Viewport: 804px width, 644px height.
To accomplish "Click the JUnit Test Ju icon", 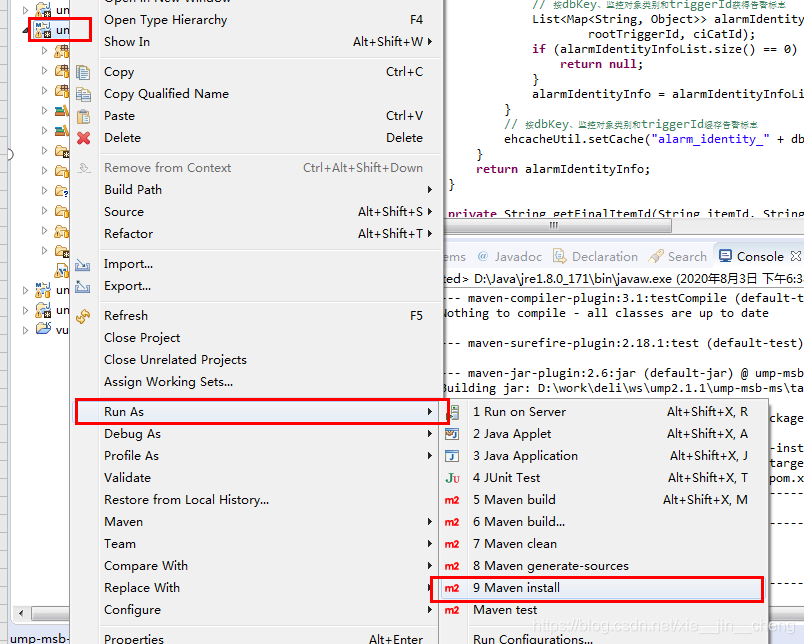I will [452, 478].
